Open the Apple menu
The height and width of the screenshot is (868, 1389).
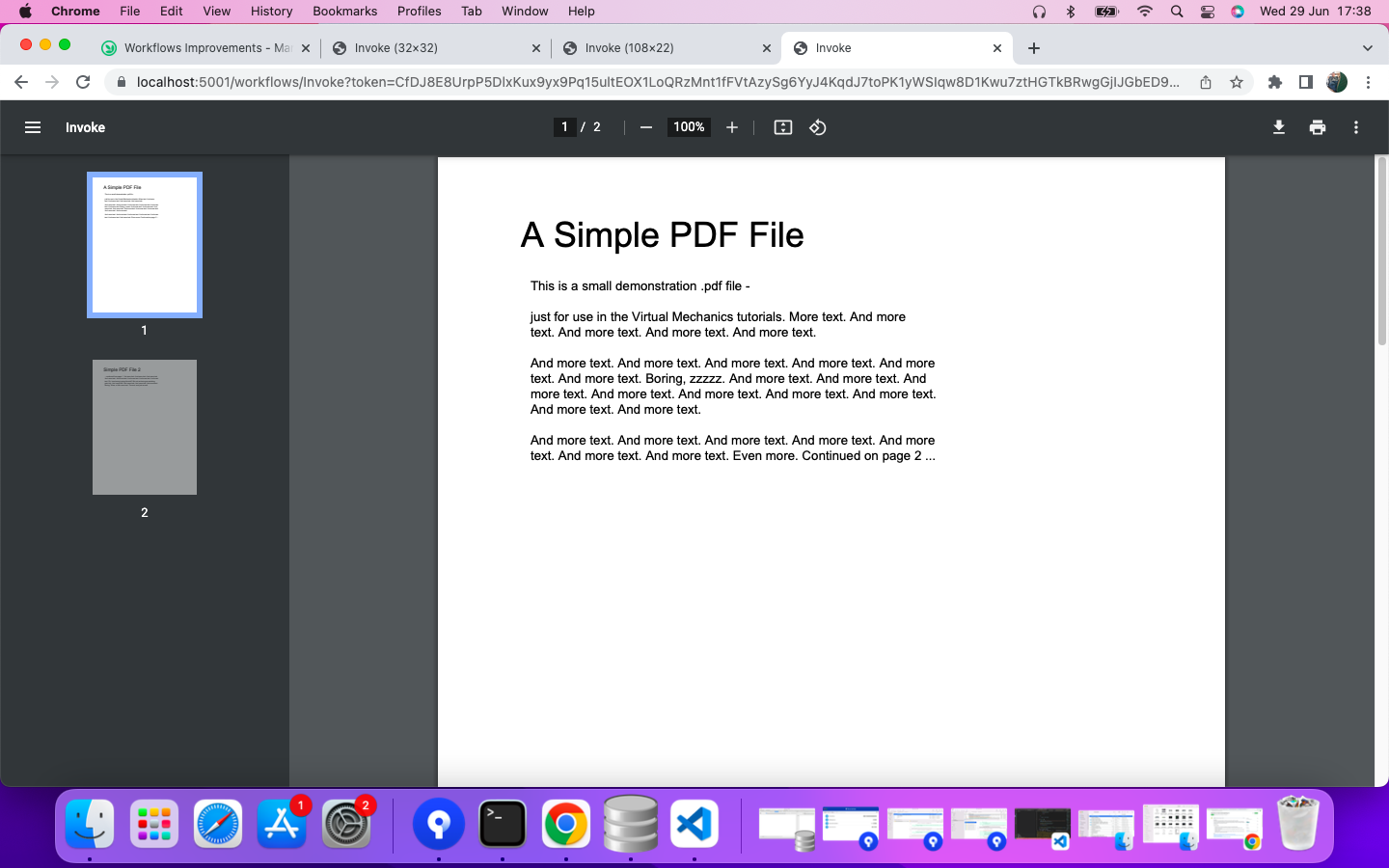click(x=26, y=11)
